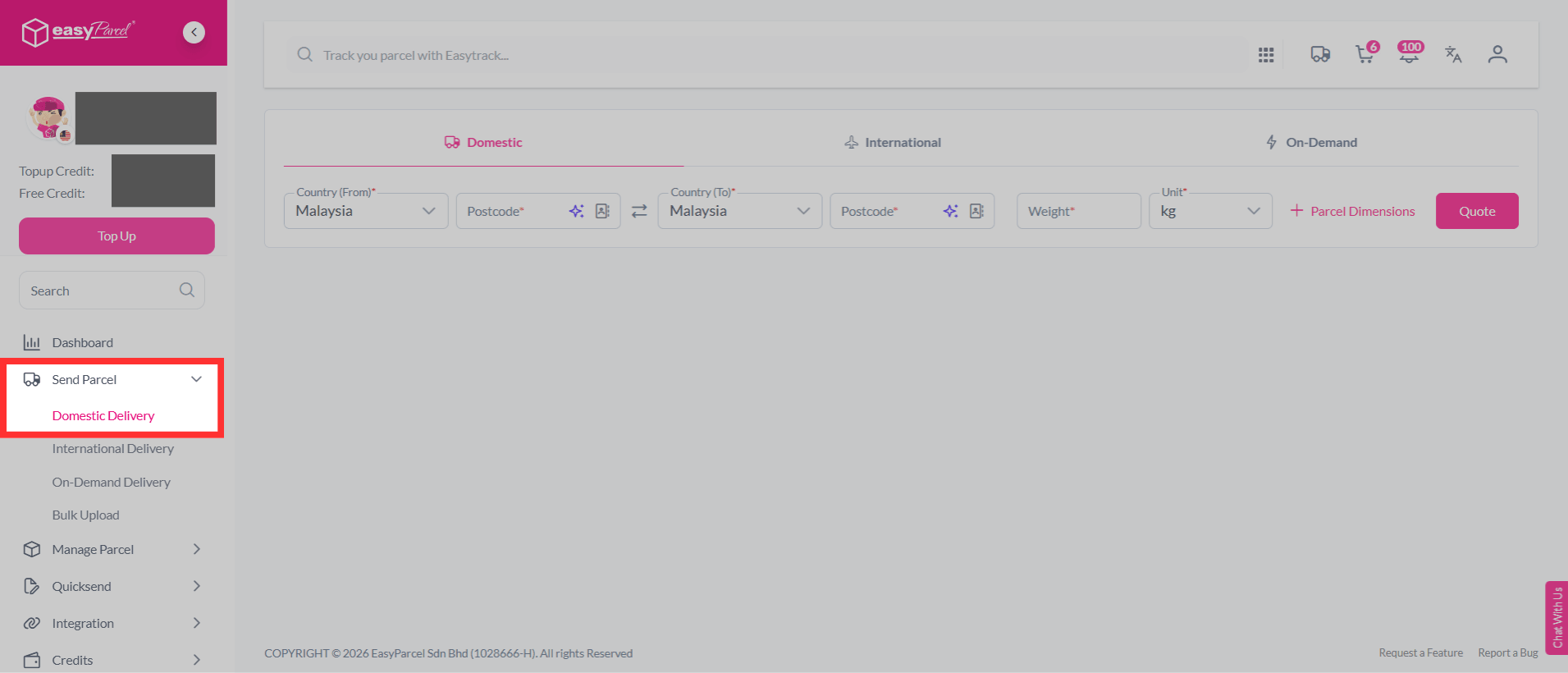
Task: Click the delivery truck icon in header
Action: point(1320,54)
